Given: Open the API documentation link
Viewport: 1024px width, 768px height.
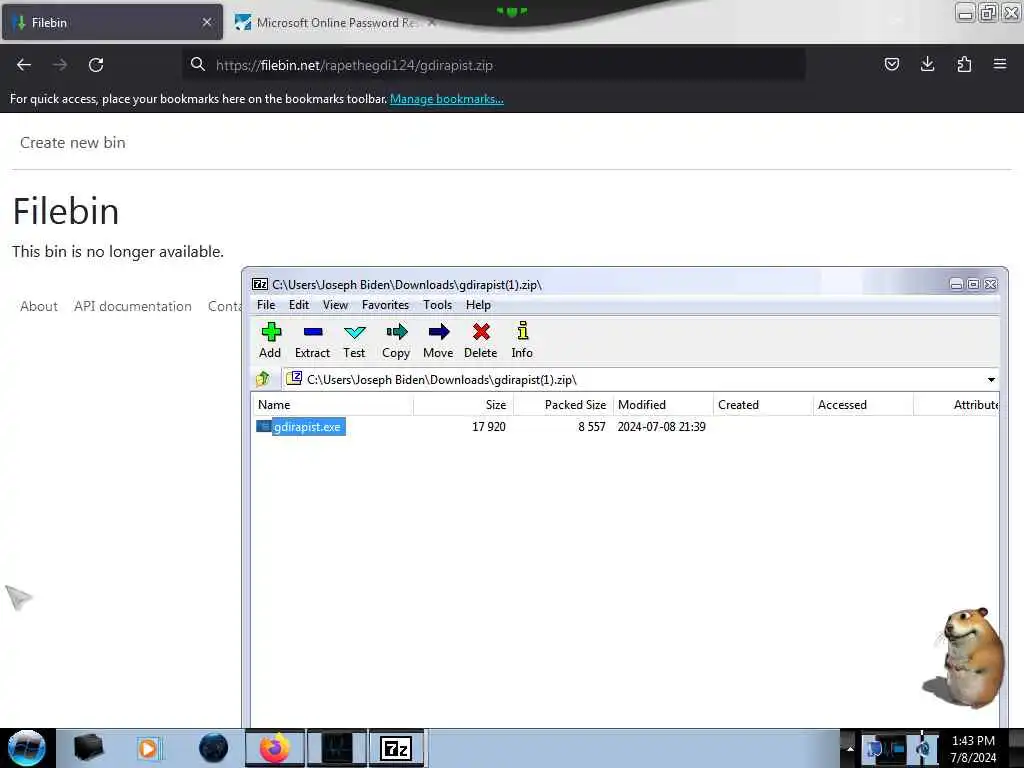Looking at the screenshot, I should click(133, 306).
